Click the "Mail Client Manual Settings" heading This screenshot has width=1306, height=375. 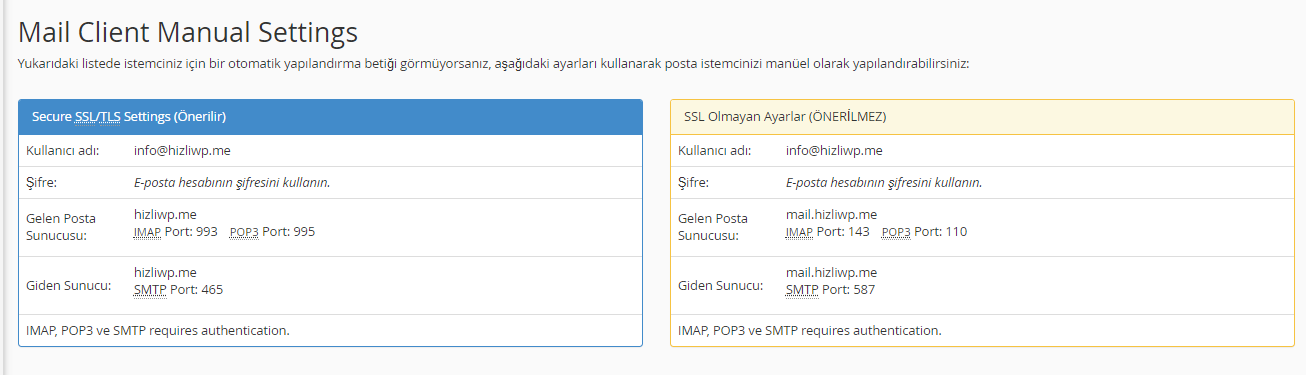(188, 32)
